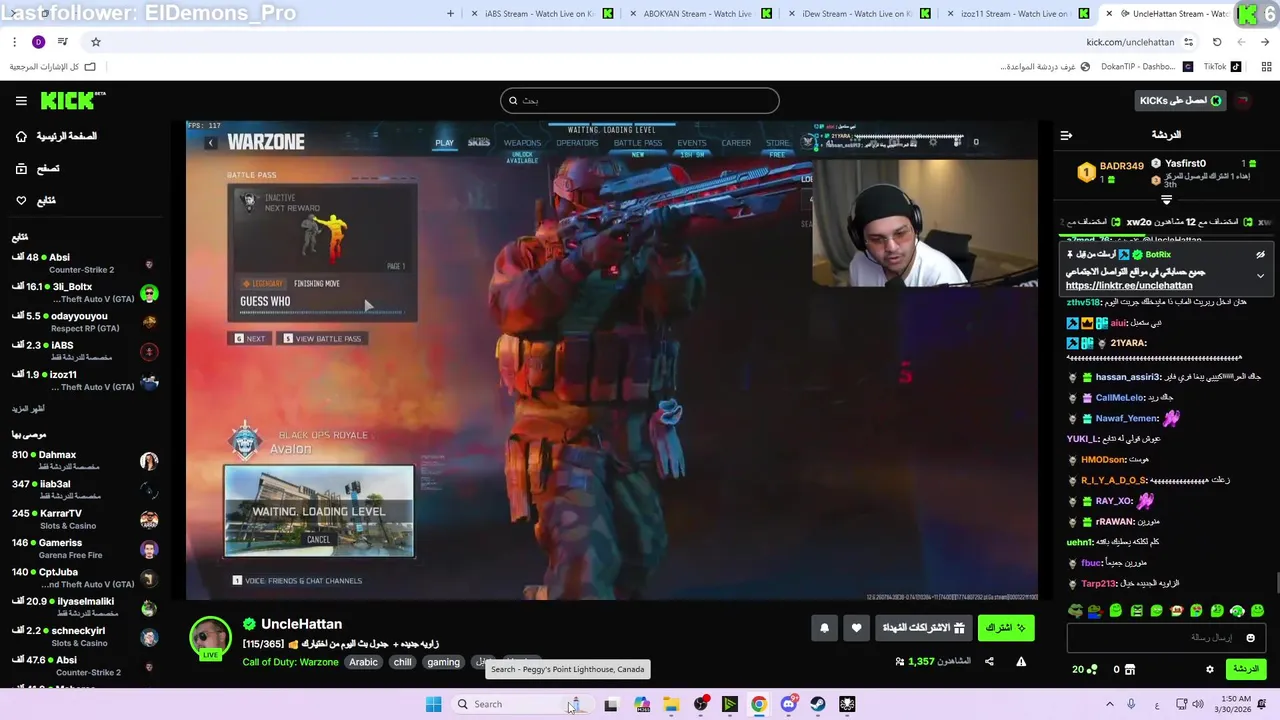Open Windows Start menu

pyautogui.click(x=433, y=704)
